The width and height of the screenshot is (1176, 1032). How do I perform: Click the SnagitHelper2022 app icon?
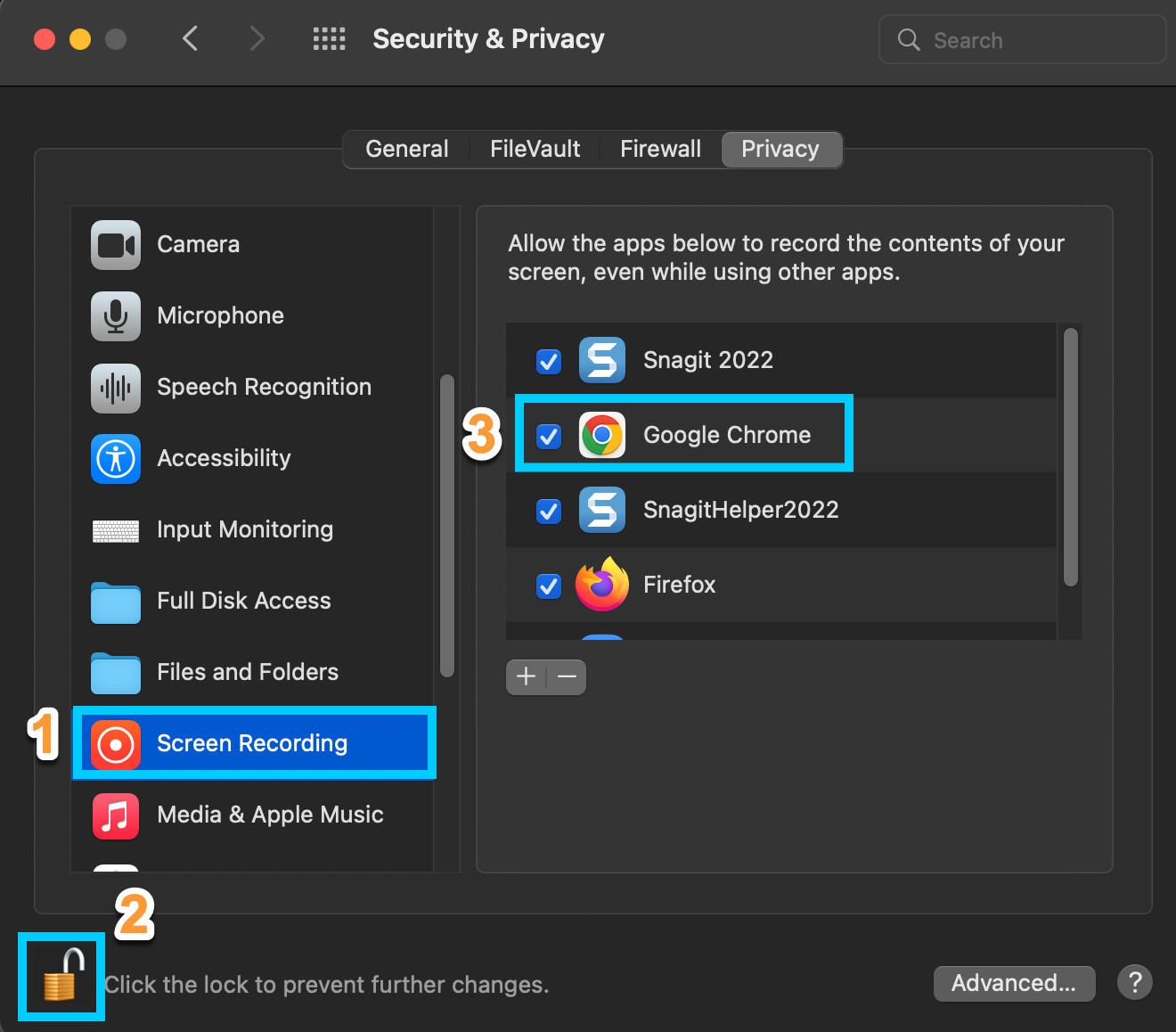(602, 510)
